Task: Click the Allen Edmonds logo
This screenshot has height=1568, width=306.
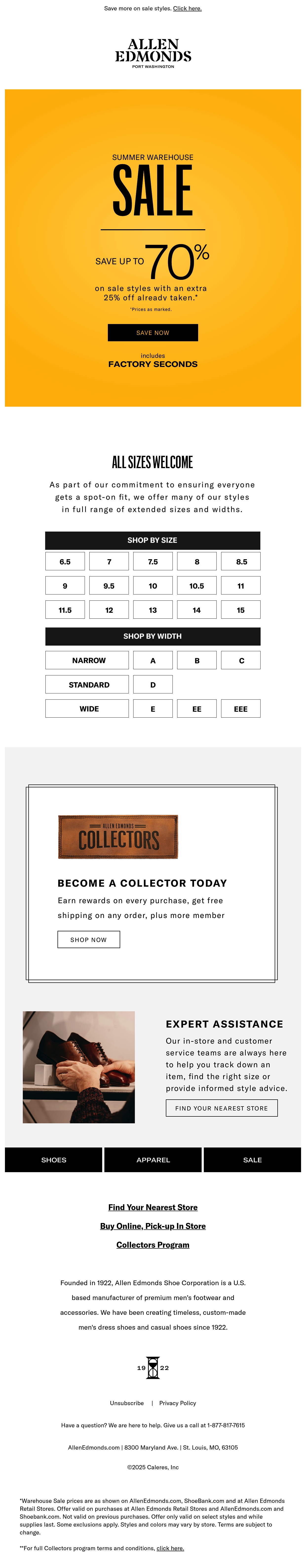Action: pyautogui.click(x=153, y=54)
